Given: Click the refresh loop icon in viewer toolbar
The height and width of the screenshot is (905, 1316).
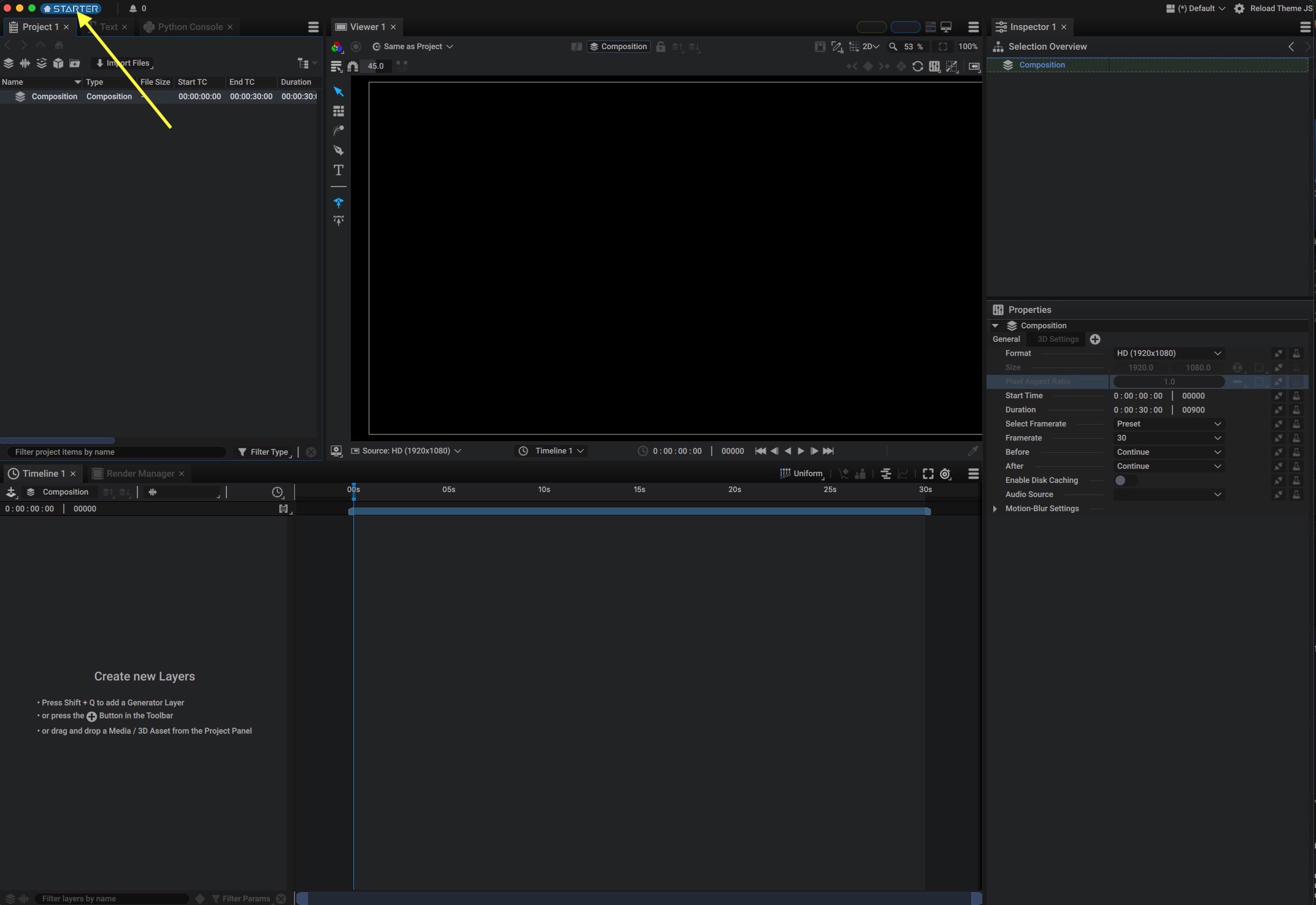Looking at the screenshot, I should pyautogui.click(x=917, y=66).
